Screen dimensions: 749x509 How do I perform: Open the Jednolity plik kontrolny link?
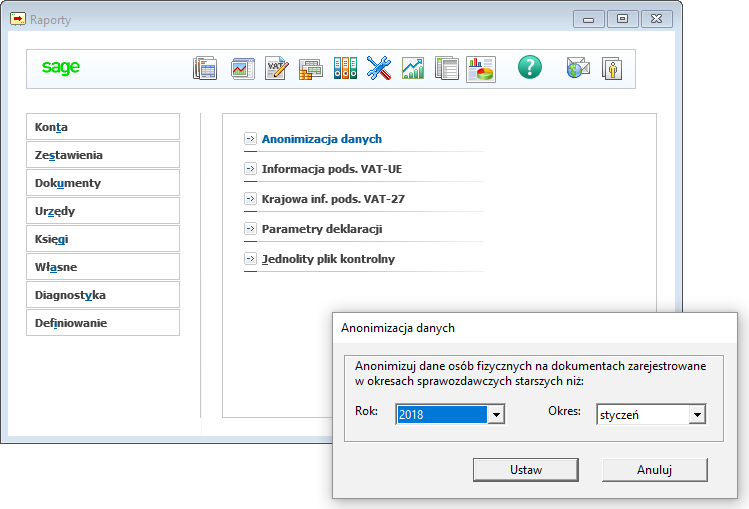tap(328, 259)
